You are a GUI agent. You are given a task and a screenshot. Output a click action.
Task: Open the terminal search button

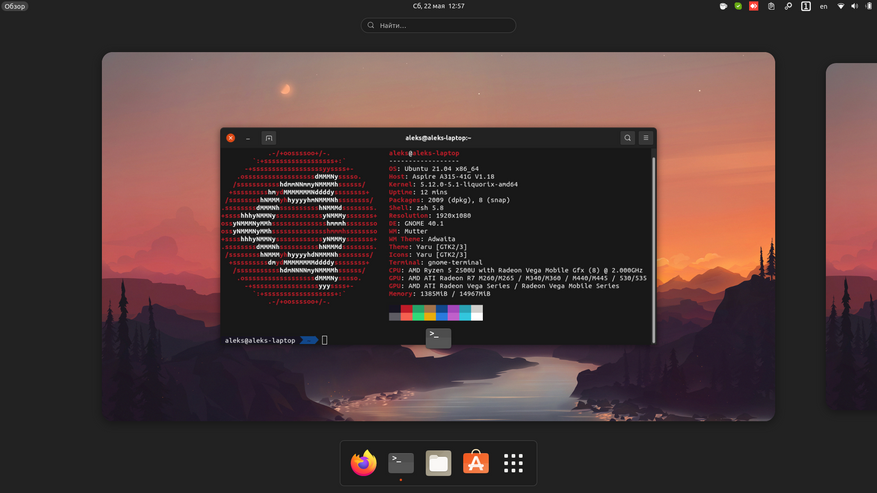coord(628,138)
